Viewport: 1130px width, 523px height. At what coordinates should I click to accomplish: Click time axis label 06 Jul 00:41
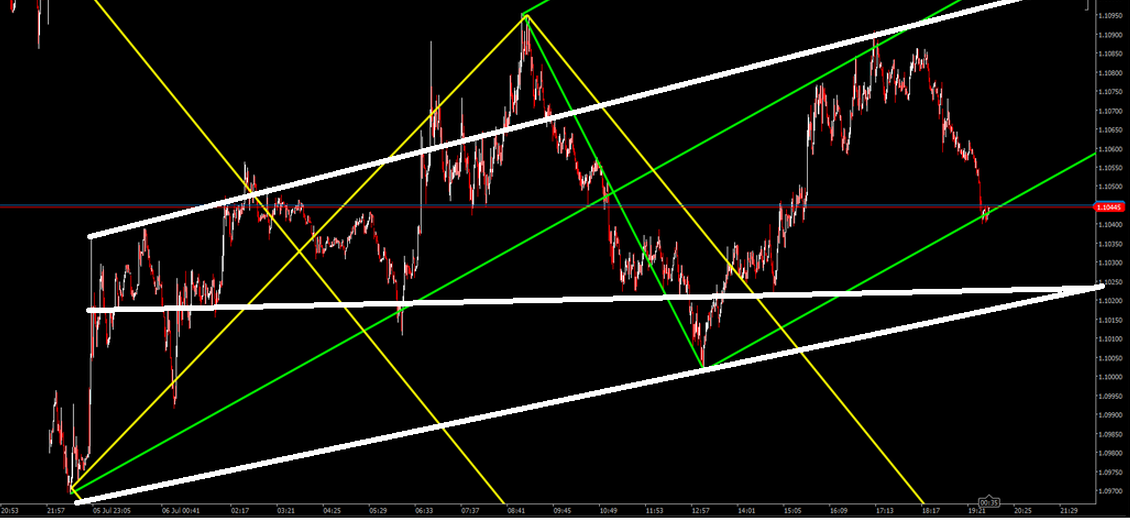[181, 510]
